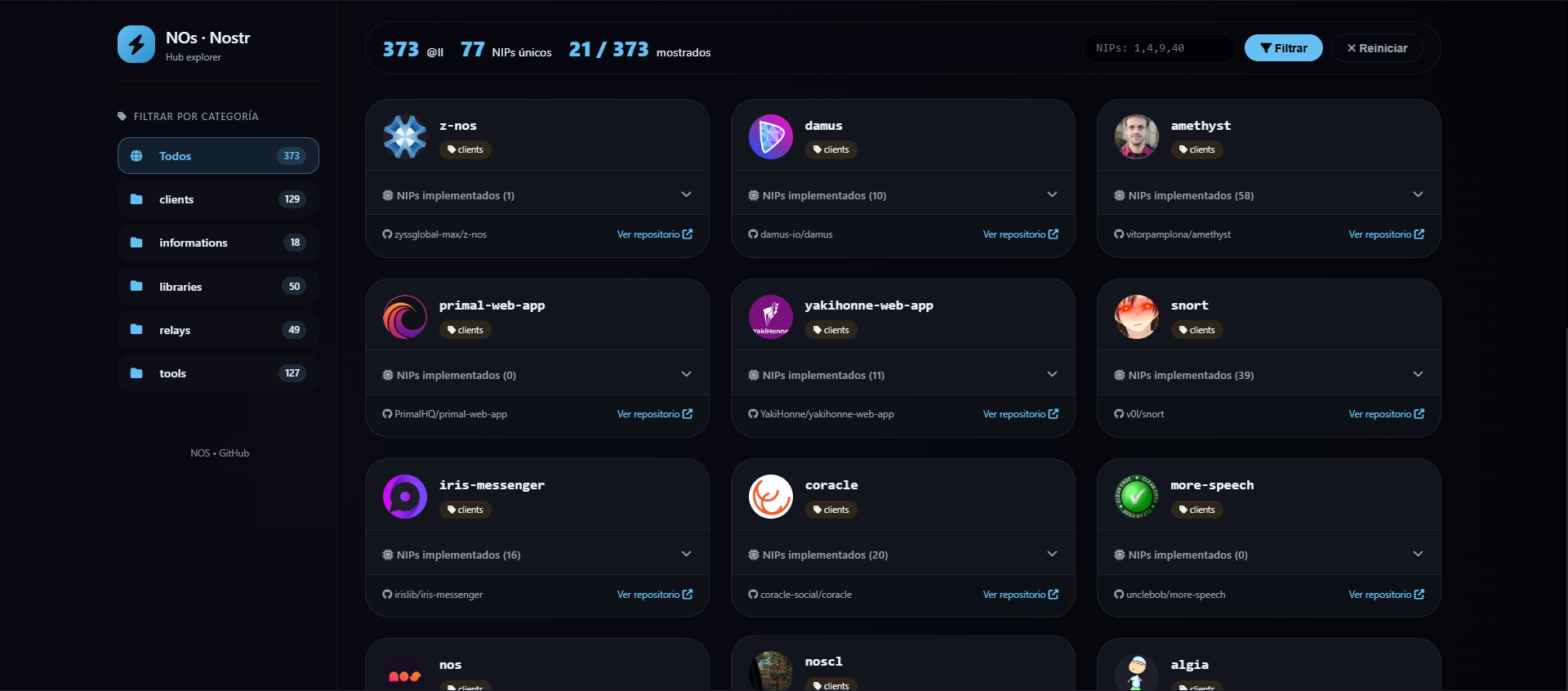Select the Todos category filter
1568x691 pixels.
[218, 156]
